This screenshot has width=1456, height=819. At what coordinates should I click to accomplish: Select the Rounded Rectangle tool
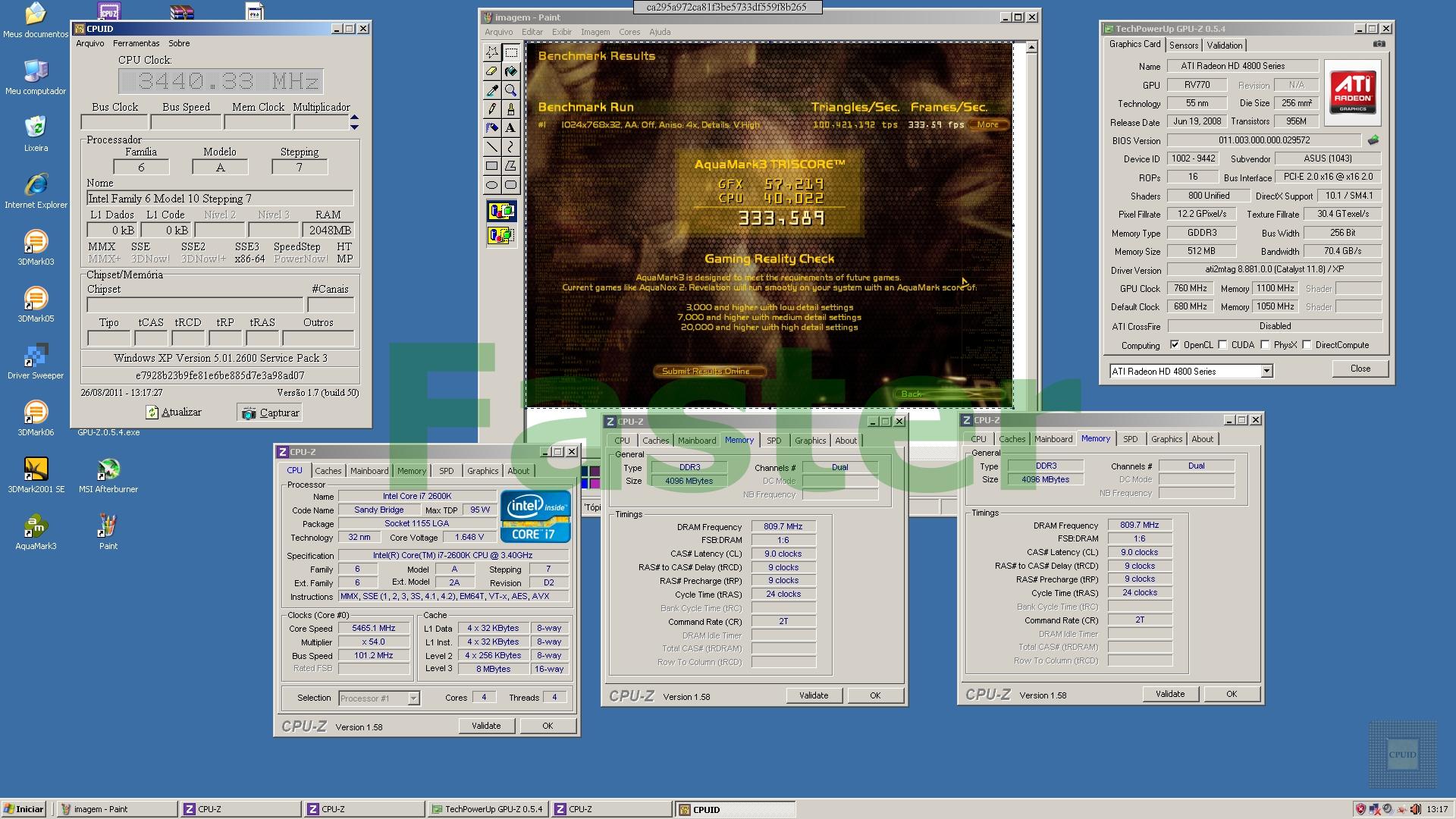[x=511, y=185]
